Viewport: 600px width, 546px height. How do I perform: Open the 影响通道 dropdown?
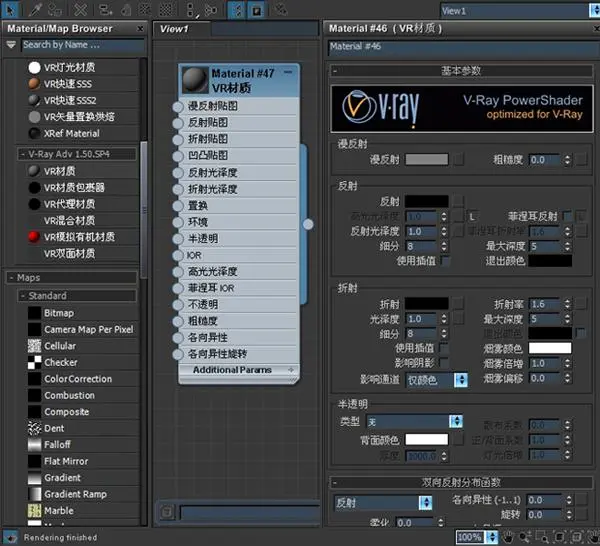[436, 380]
